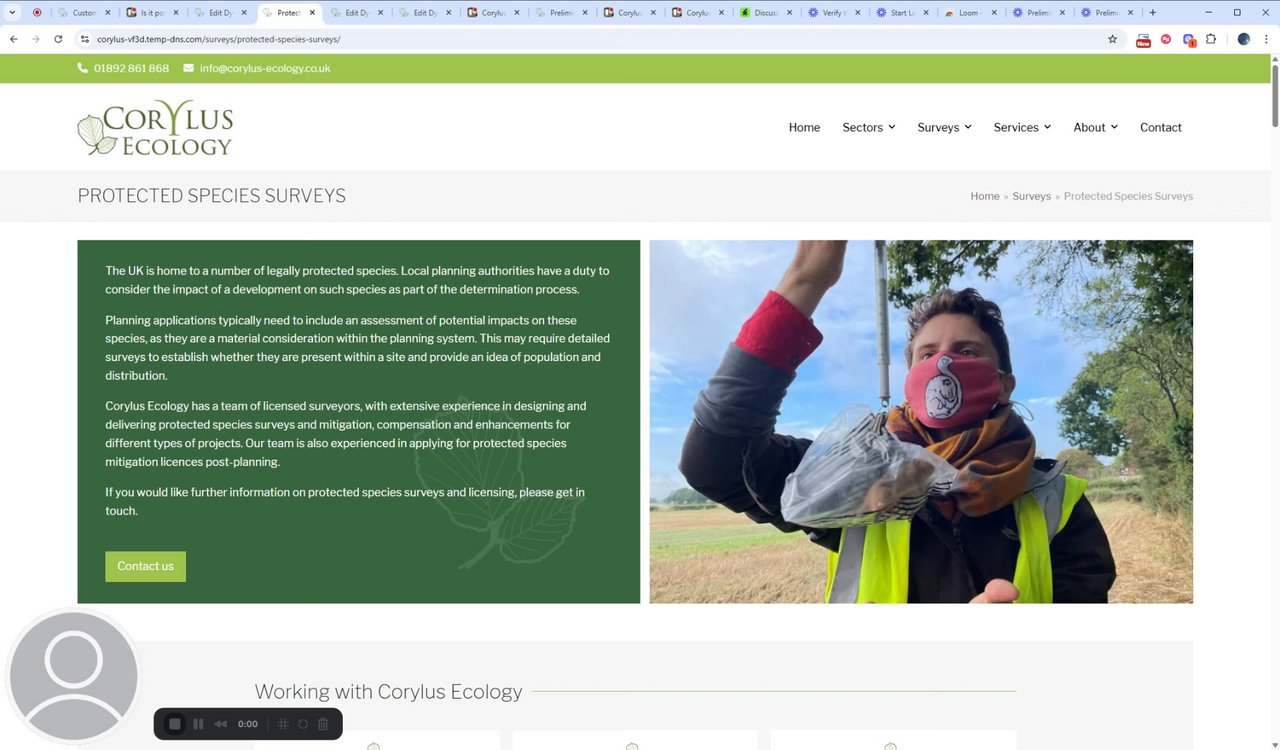Go to Home in main navigation
Viewport: 1280px width, 750px height.
[x=804, y=127]
